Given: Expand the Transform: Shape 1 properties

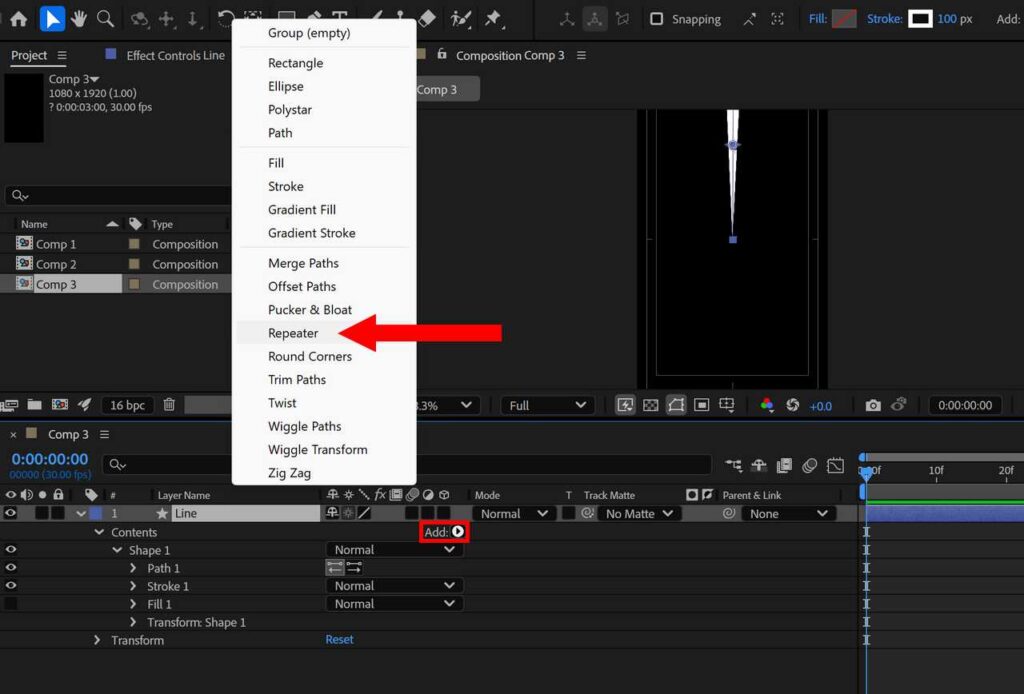Looking at the screenshot, I should (x=133, y=622).
